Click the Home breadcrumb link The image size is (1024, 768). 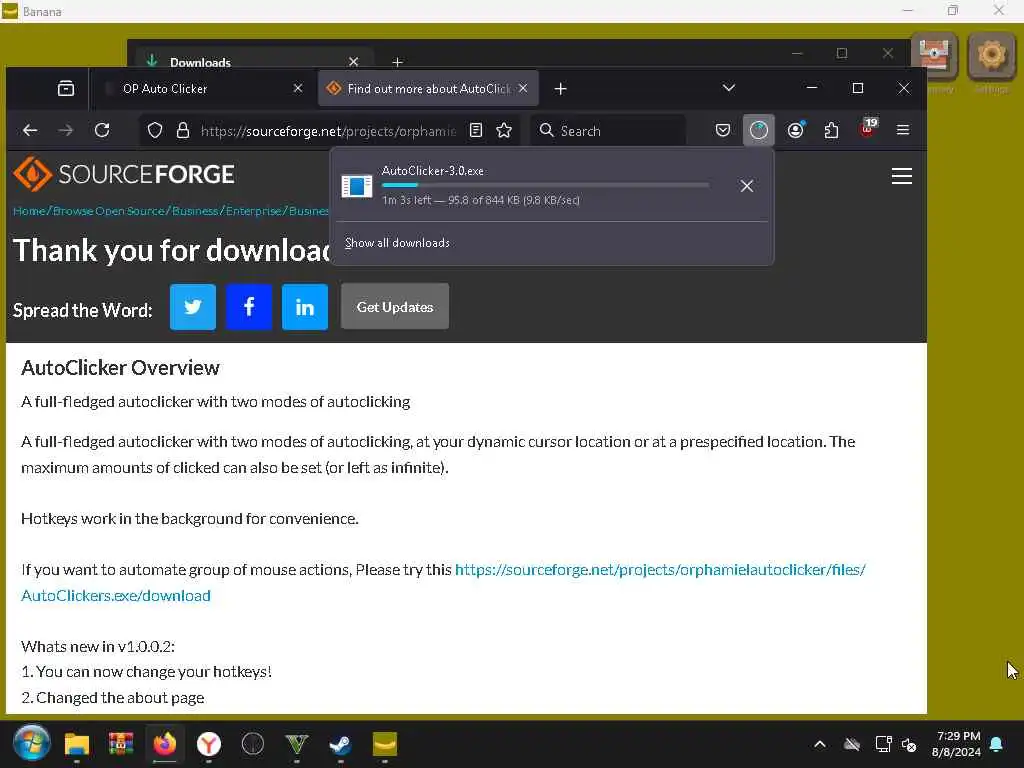29,211
